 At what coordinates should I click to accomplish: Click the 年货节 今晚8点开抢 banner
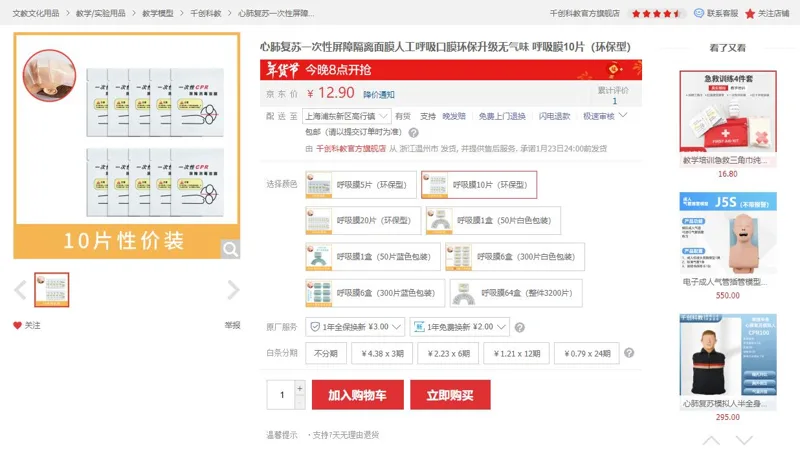pyautogui.click(x=451, y=70)
